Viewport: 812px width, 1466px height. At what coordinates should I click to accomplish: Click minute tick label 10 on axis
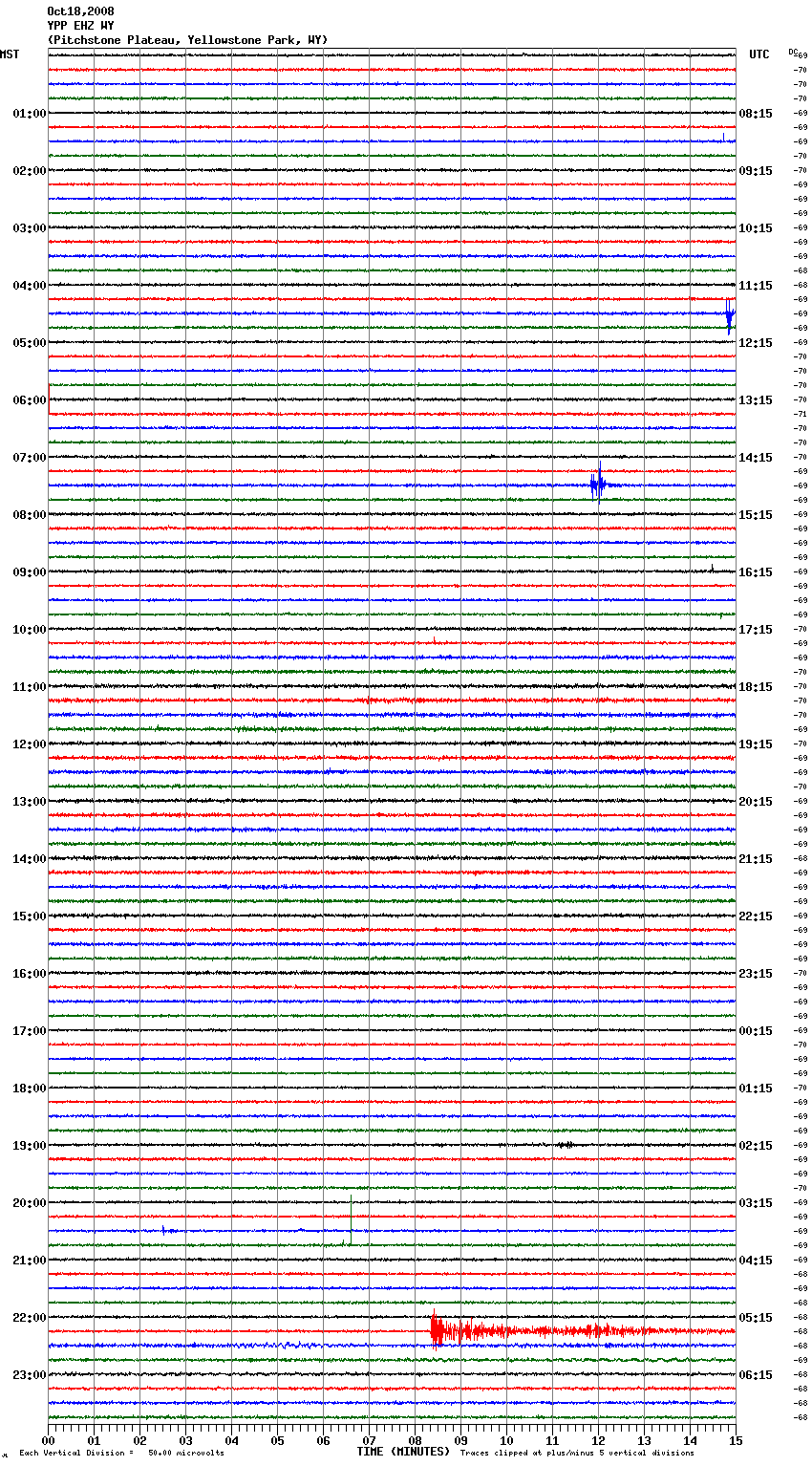[x=506, y=1440]
